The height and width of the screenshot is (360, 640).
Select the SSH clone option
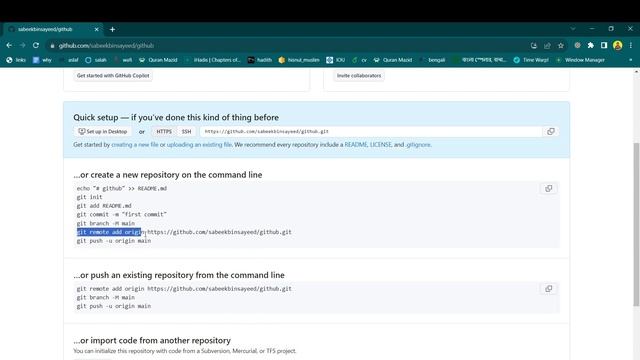click(187, 131)
